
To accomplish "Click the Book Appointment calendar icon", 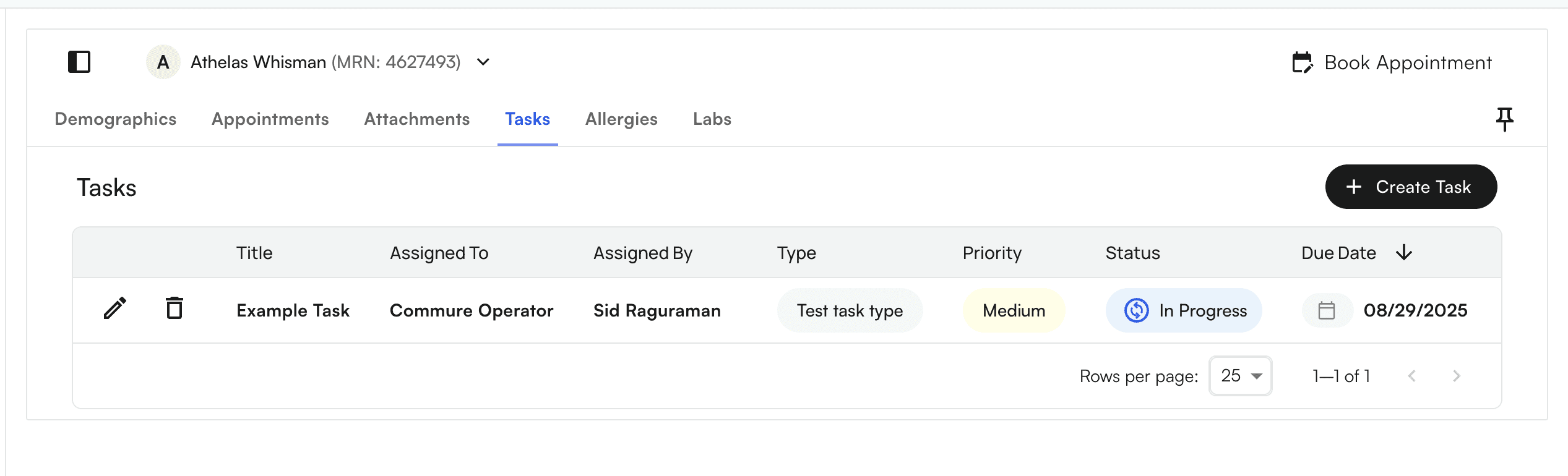I will point(1302,62).
